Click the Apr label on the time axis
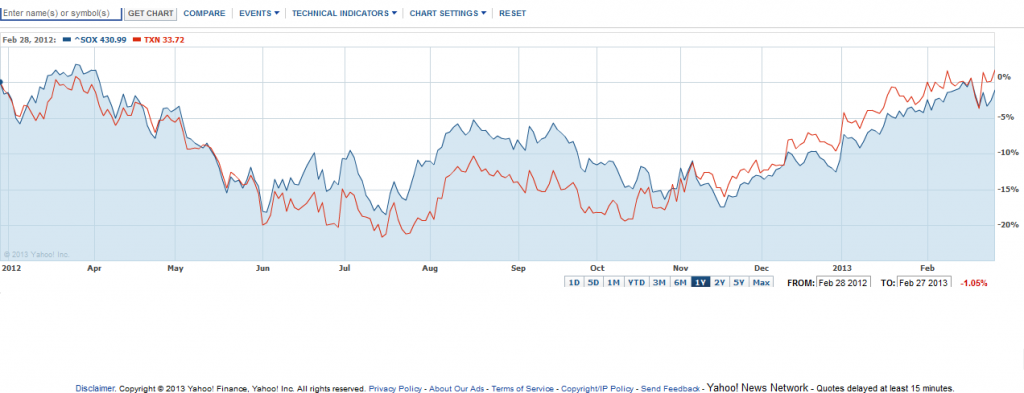The image size is (1024, 393). pos(94,268)
